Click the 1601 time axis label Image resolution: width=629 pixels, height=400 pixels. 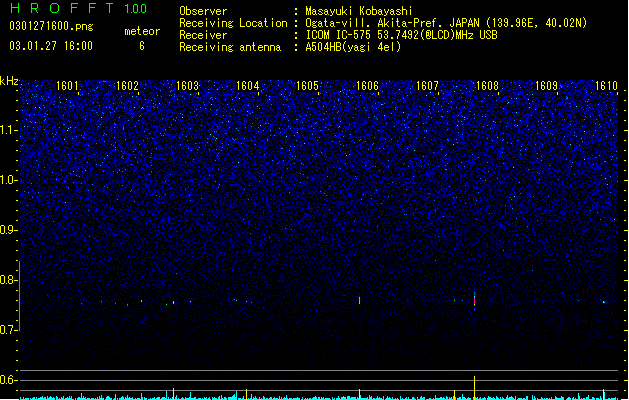[67, 86]
